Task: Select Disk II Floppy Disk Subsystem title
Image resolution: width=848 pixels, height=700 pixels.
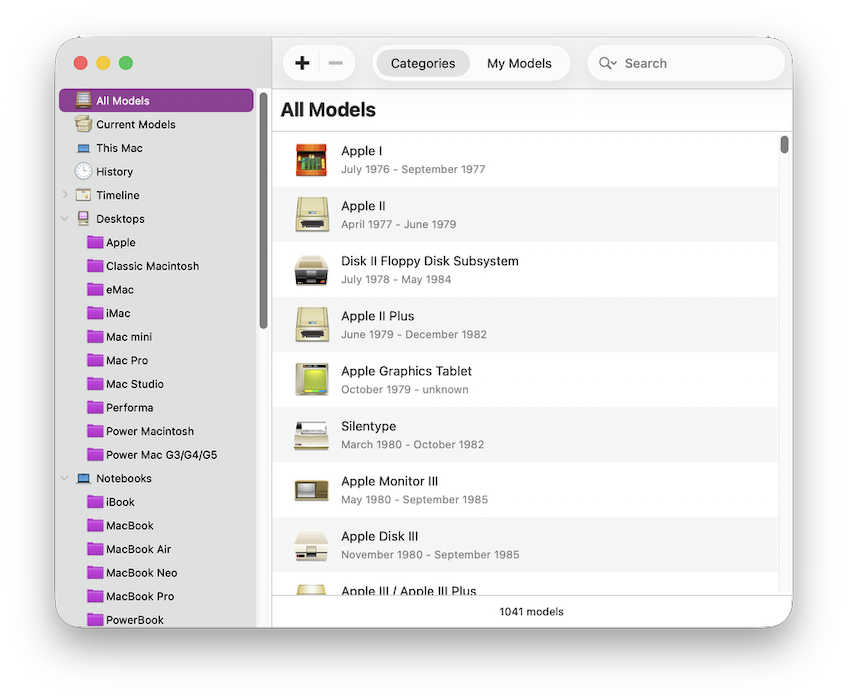Action: pyautogui.click(x=430, y=261)
